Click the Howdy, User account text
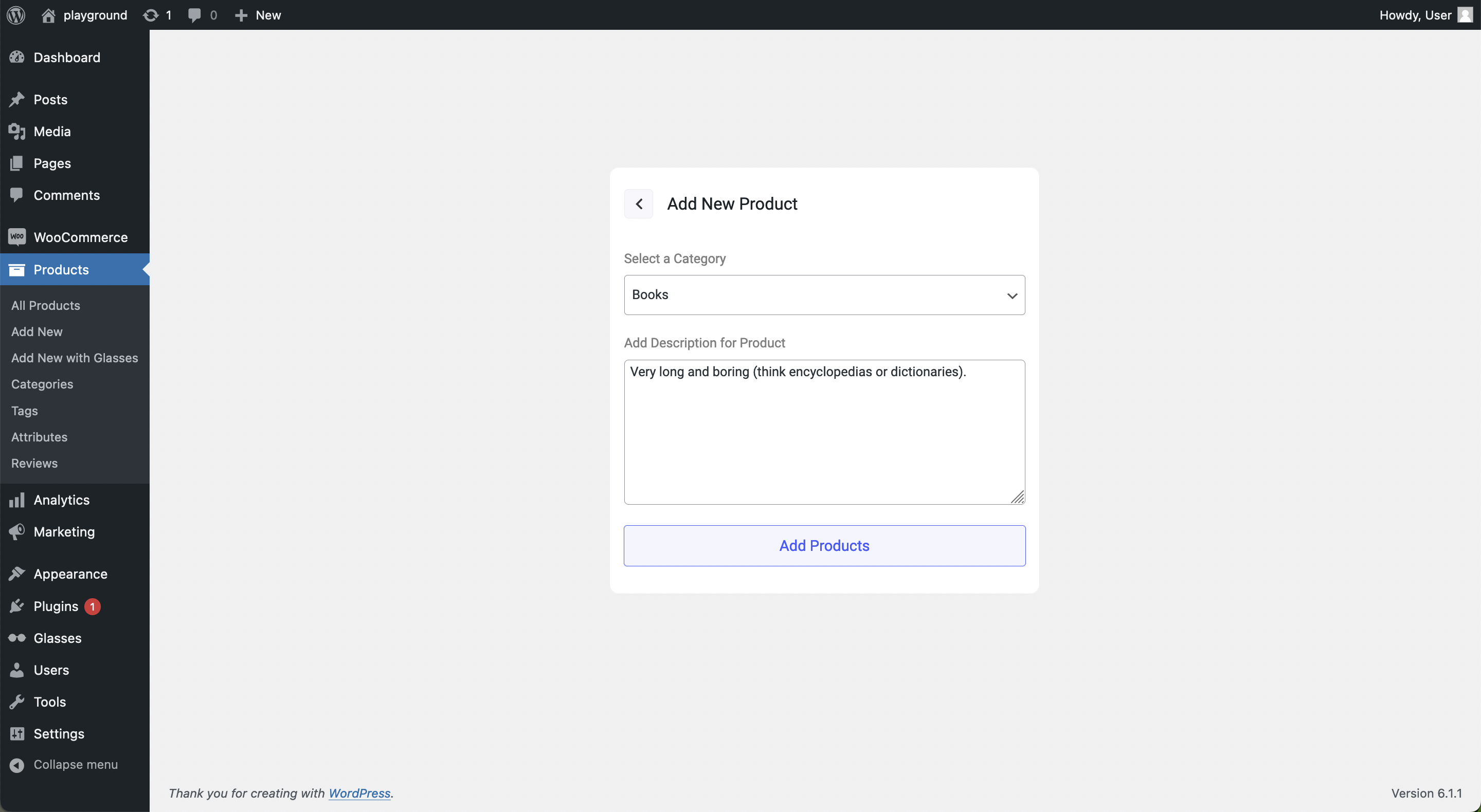 (x=1416, y=15)
